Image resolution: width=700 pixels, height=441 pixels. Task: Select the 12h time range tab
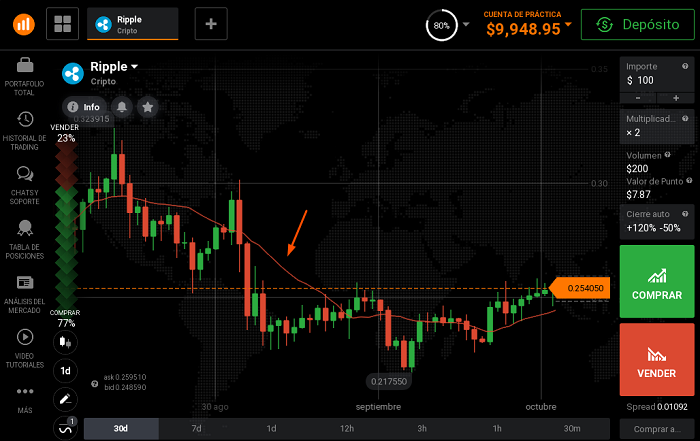[346, 429]
